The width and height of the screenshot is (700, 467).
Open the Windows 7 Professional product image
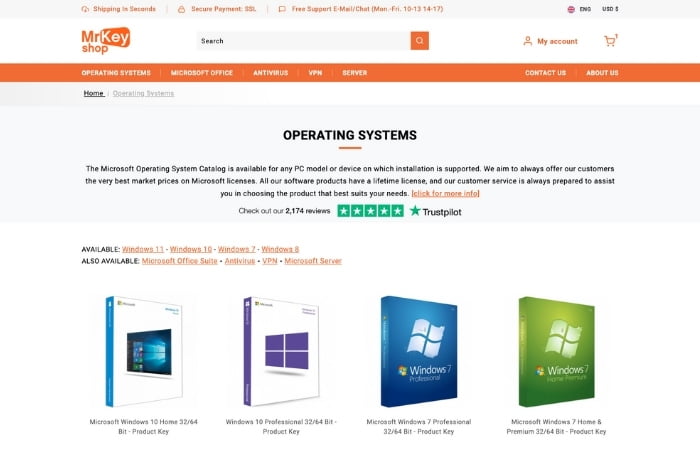point(419,351)
